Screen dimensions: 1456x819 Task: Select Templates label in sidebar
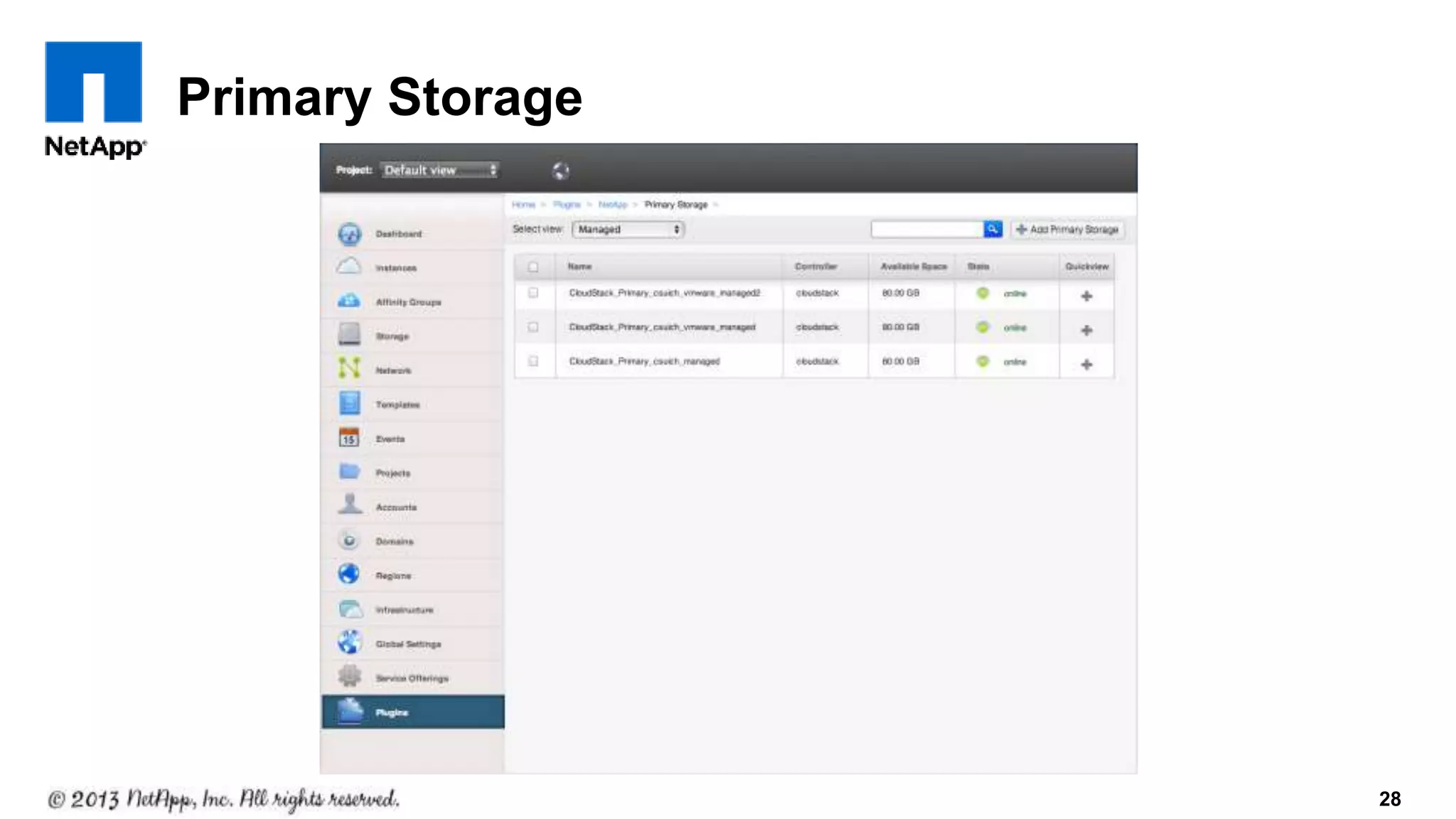(x=397, y=405)
